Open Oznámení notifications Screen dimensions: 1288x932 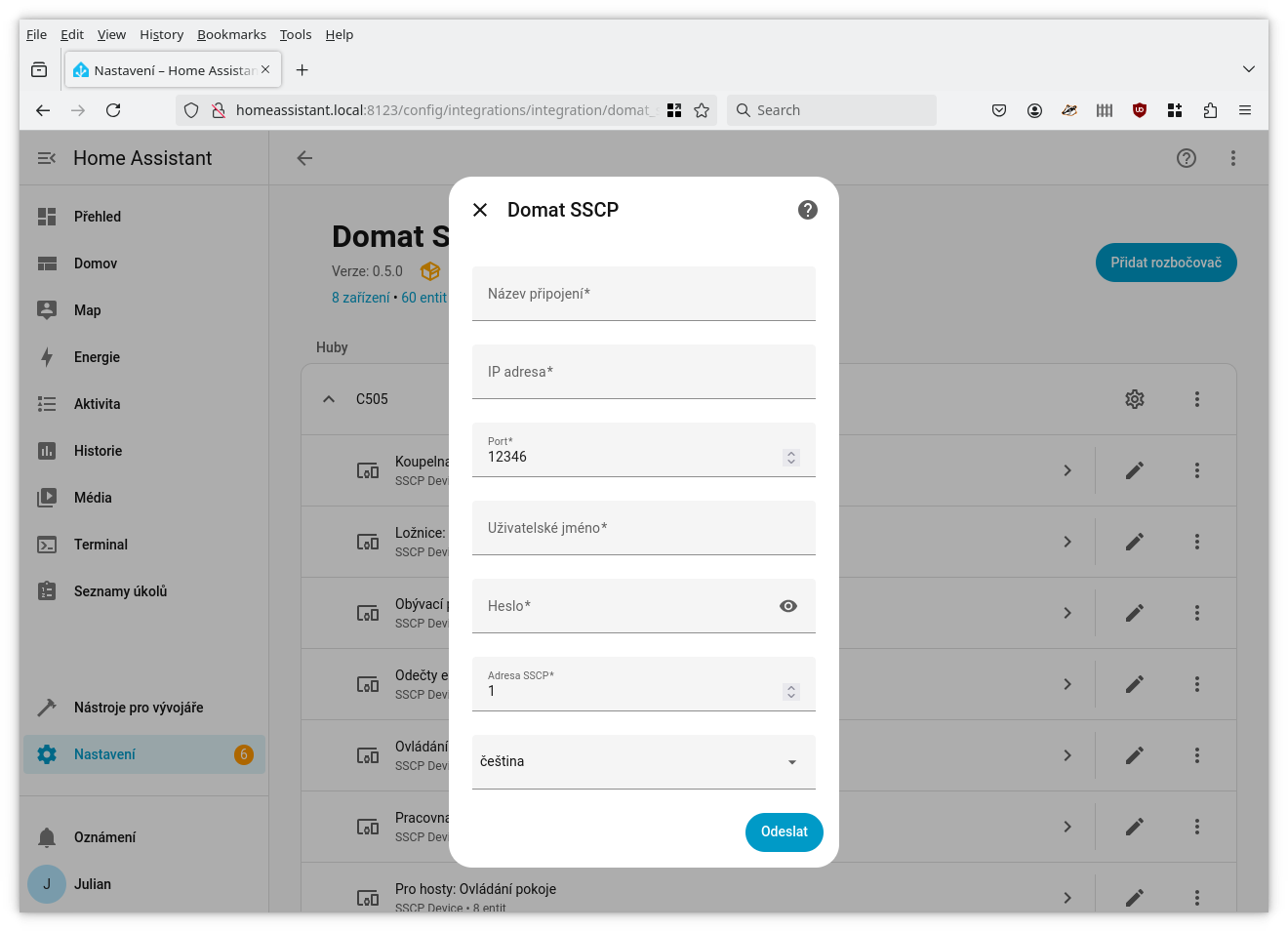144,837
